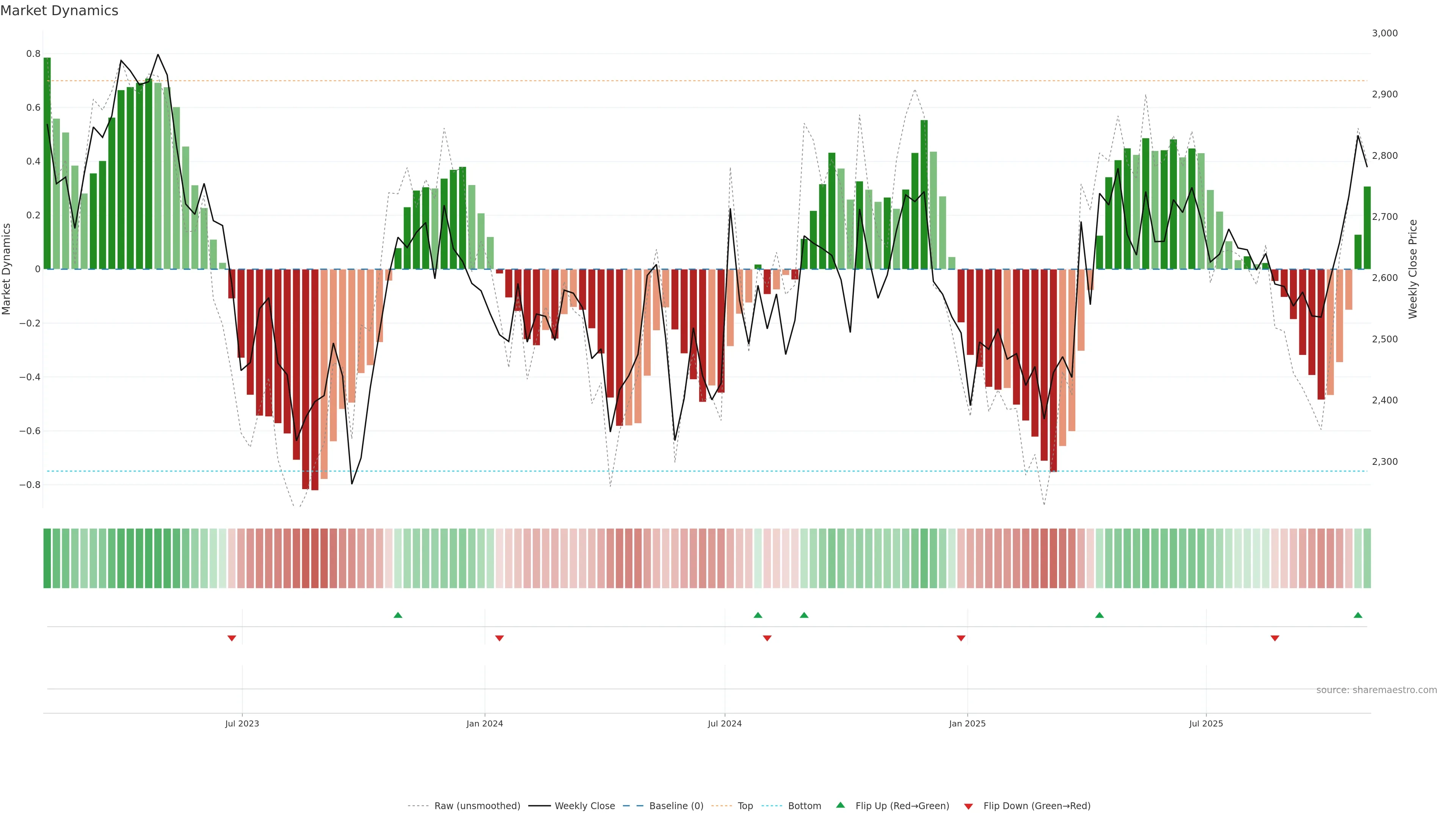Click the Jul 2024 x-axis label

click(725, 723)
